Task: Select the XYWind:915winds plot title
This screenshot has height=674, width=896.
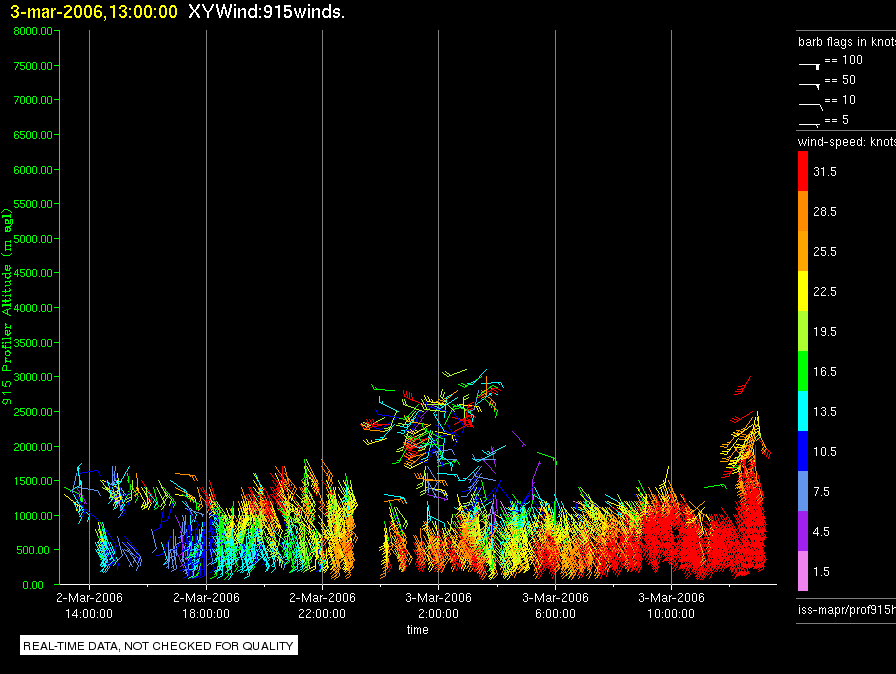Action: 266,12
